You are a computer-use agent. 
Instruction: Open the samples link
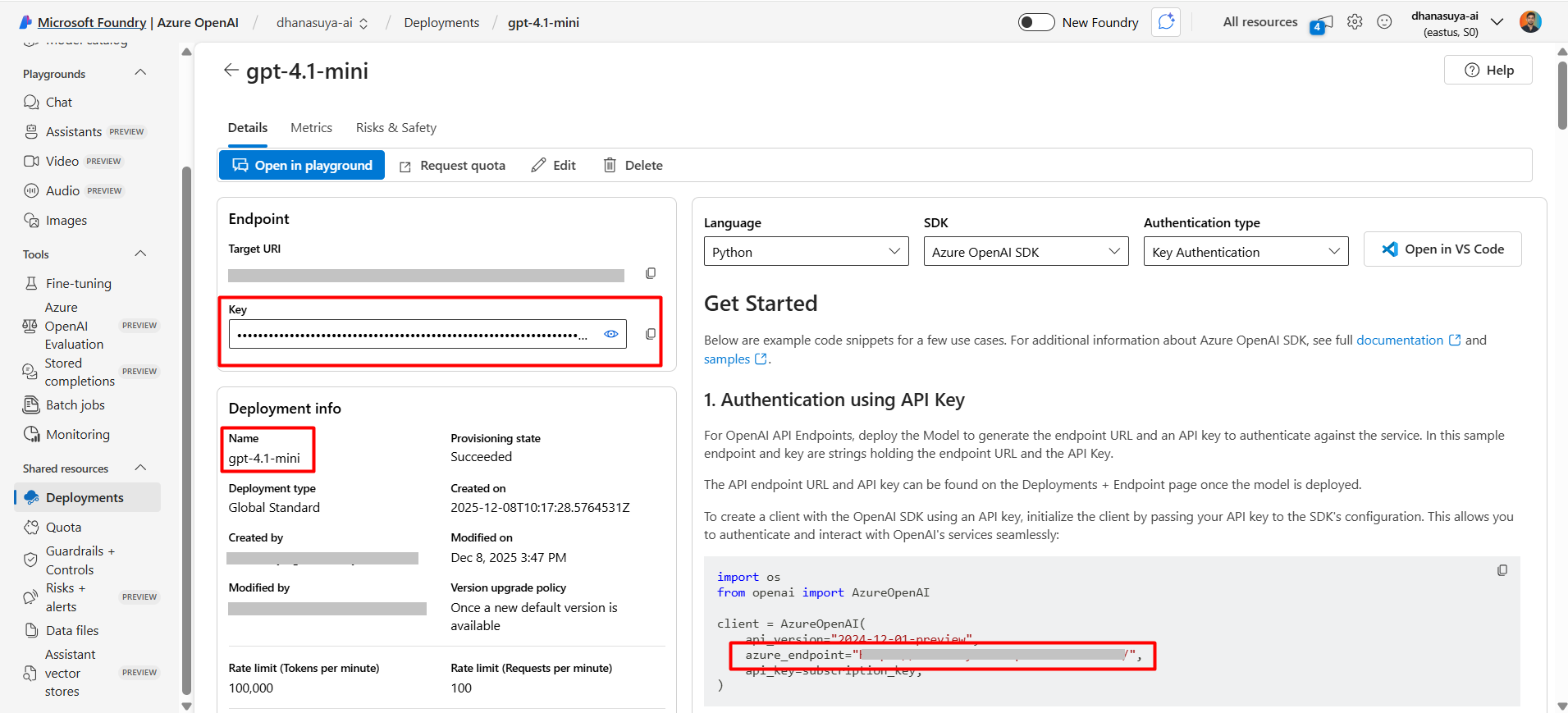(735, 359)
